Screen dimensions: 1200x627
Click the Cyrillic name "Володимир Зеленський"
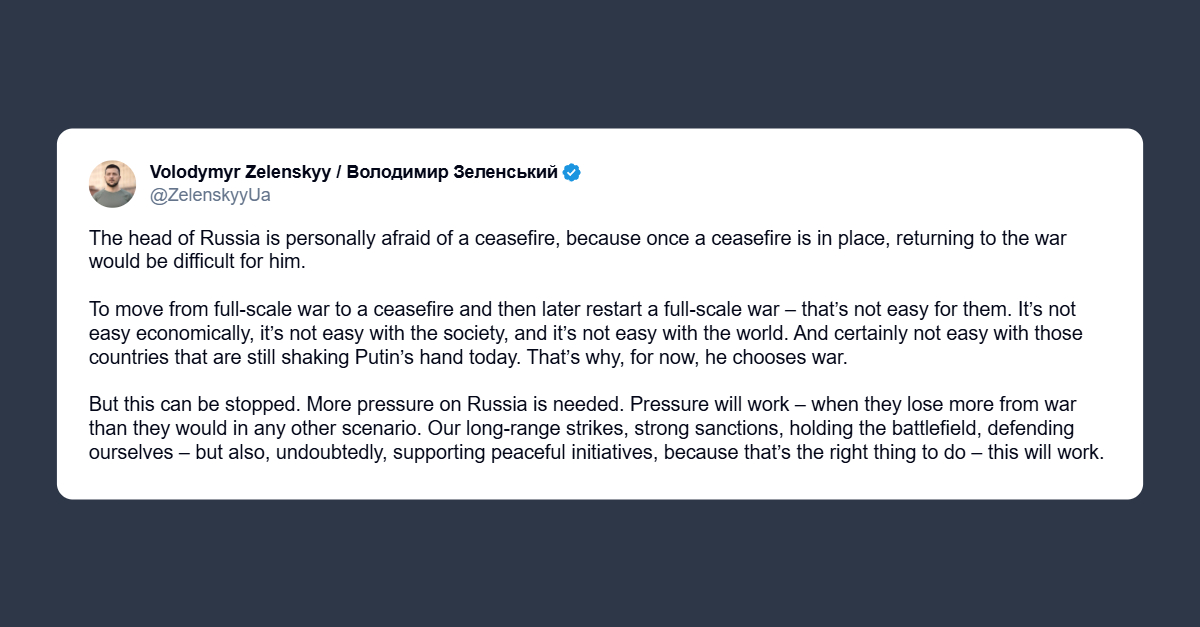452,172
